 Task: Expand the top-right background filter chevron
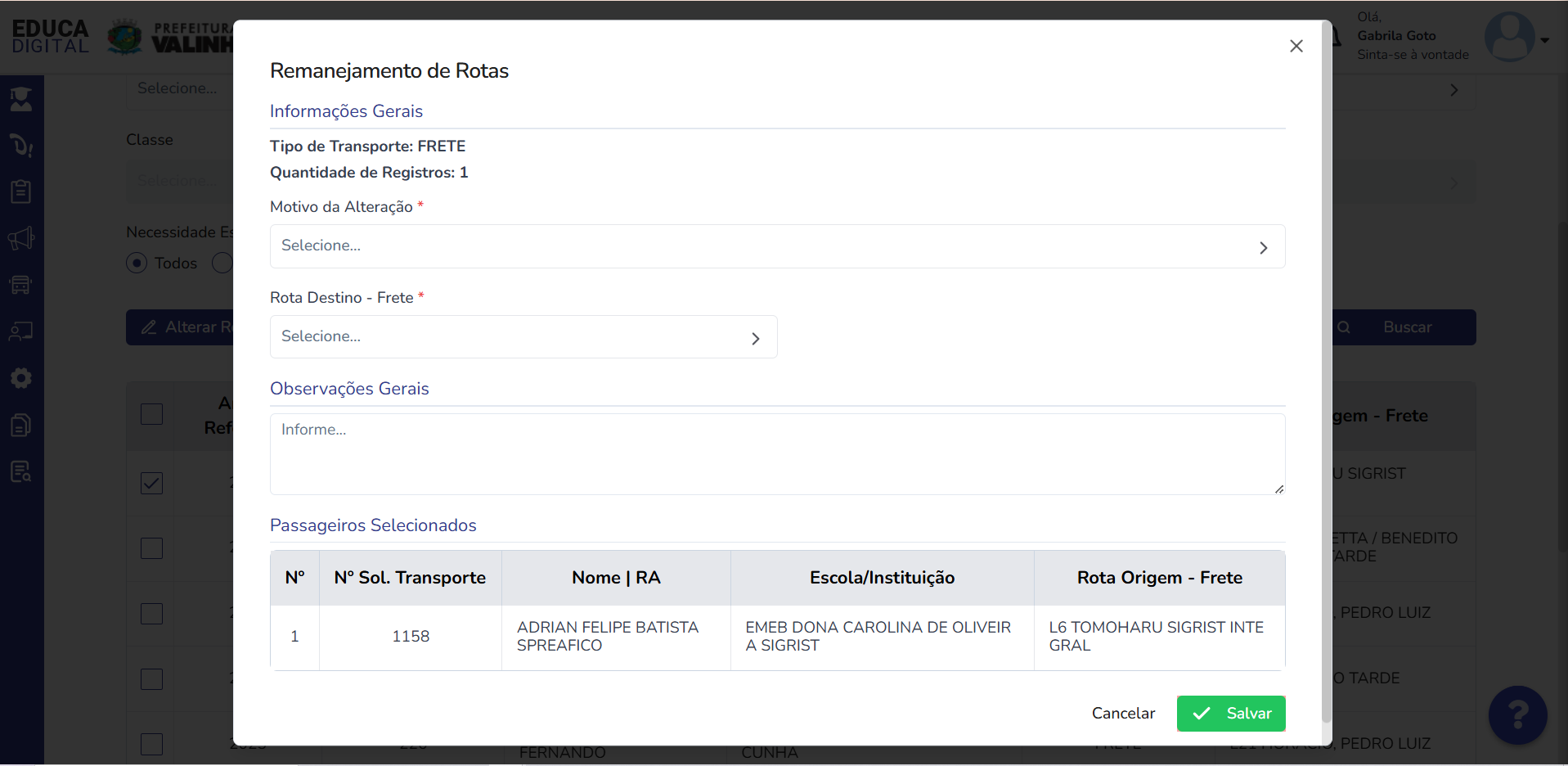1453,90
